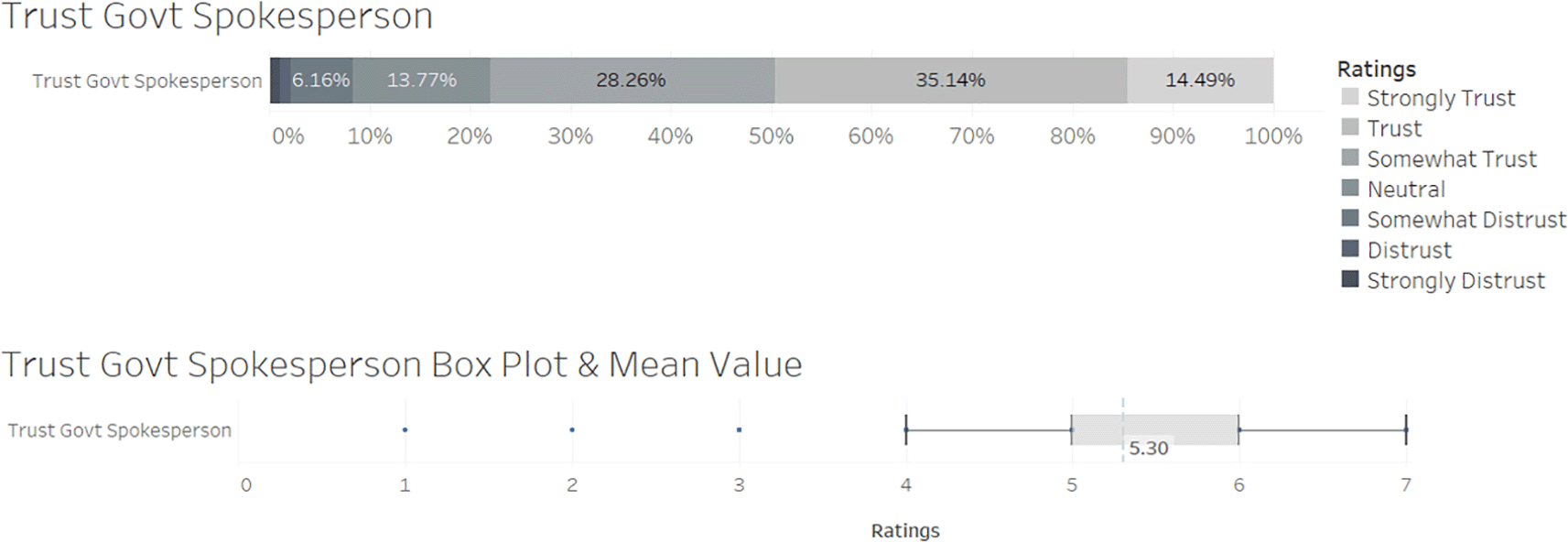Select the 35.14% bar segment
This screenshot has height=542, width=1568.
coord(950,81)
